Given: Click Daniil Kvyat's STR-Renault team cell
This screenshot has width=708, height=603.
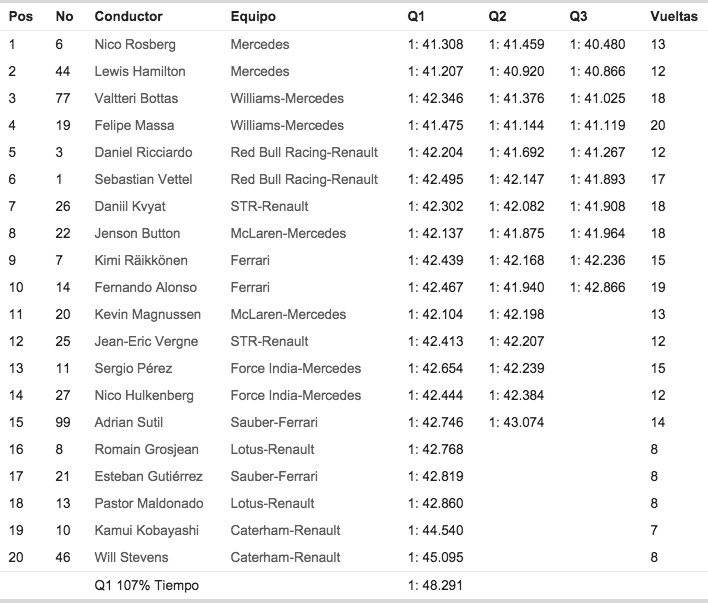Looking at the screenshot, I should click(270, 207).
